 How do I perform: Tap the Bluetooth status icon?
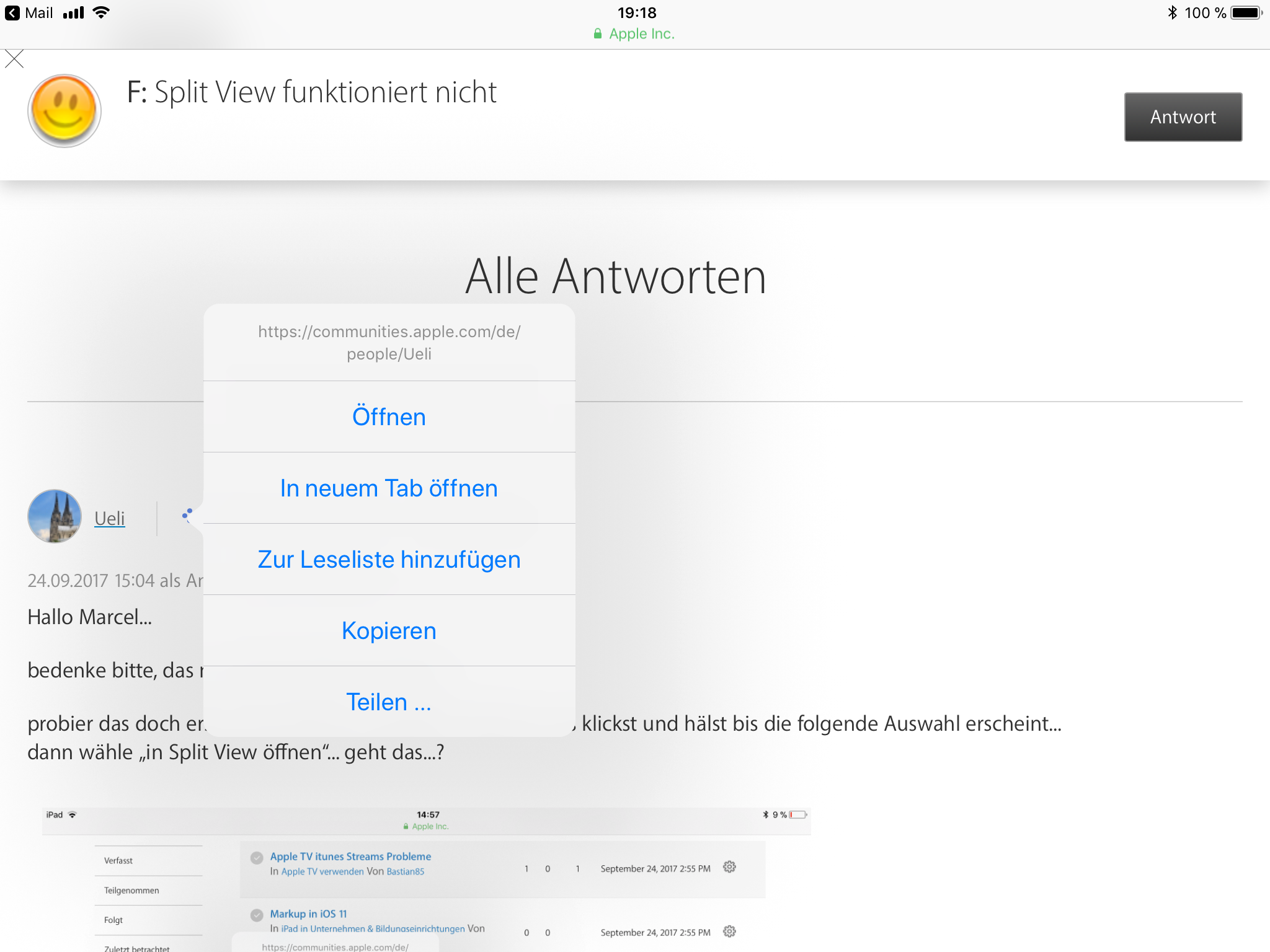pyautogui.click(x=1172, y=13)
